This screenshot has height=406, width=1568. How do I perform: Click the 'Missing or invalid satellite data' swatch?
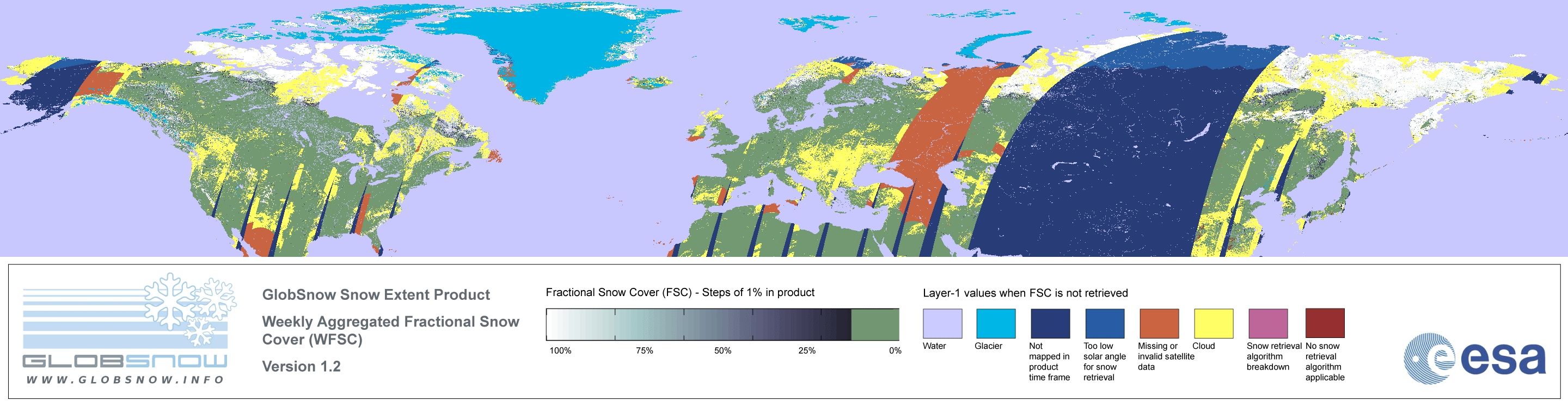[1159, 323]
